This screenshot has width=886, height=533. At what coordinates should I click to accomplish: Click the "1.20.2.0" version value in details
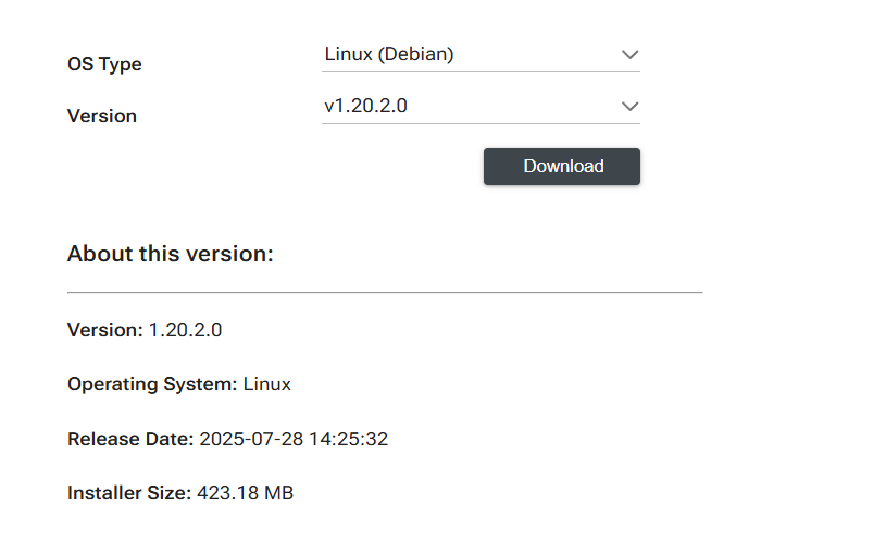click(x=185, y=330)
